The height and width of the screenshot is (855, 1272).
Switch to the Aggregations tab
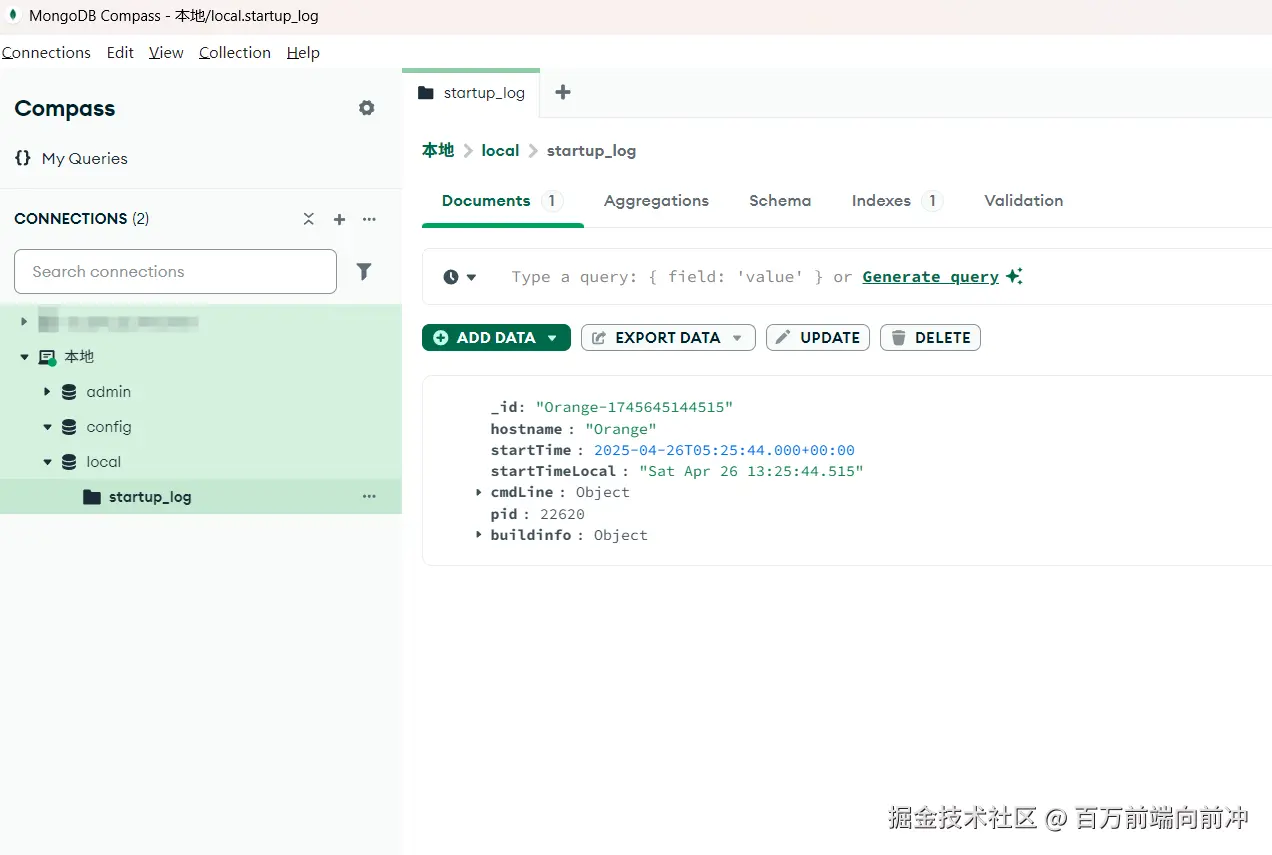pos(656,201)
